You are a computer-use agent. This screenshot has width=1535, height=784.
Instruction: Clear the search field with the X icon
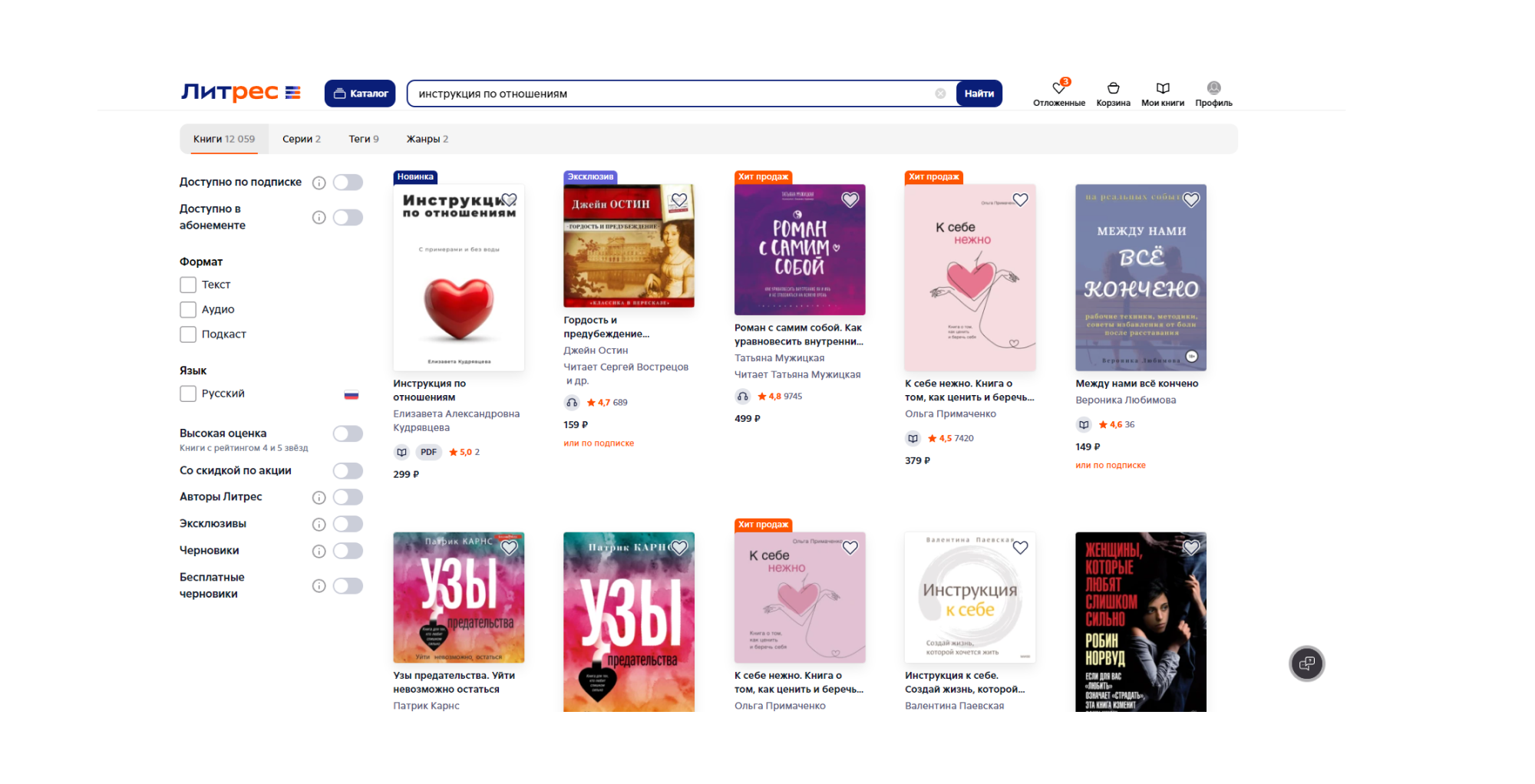(940, 94)
